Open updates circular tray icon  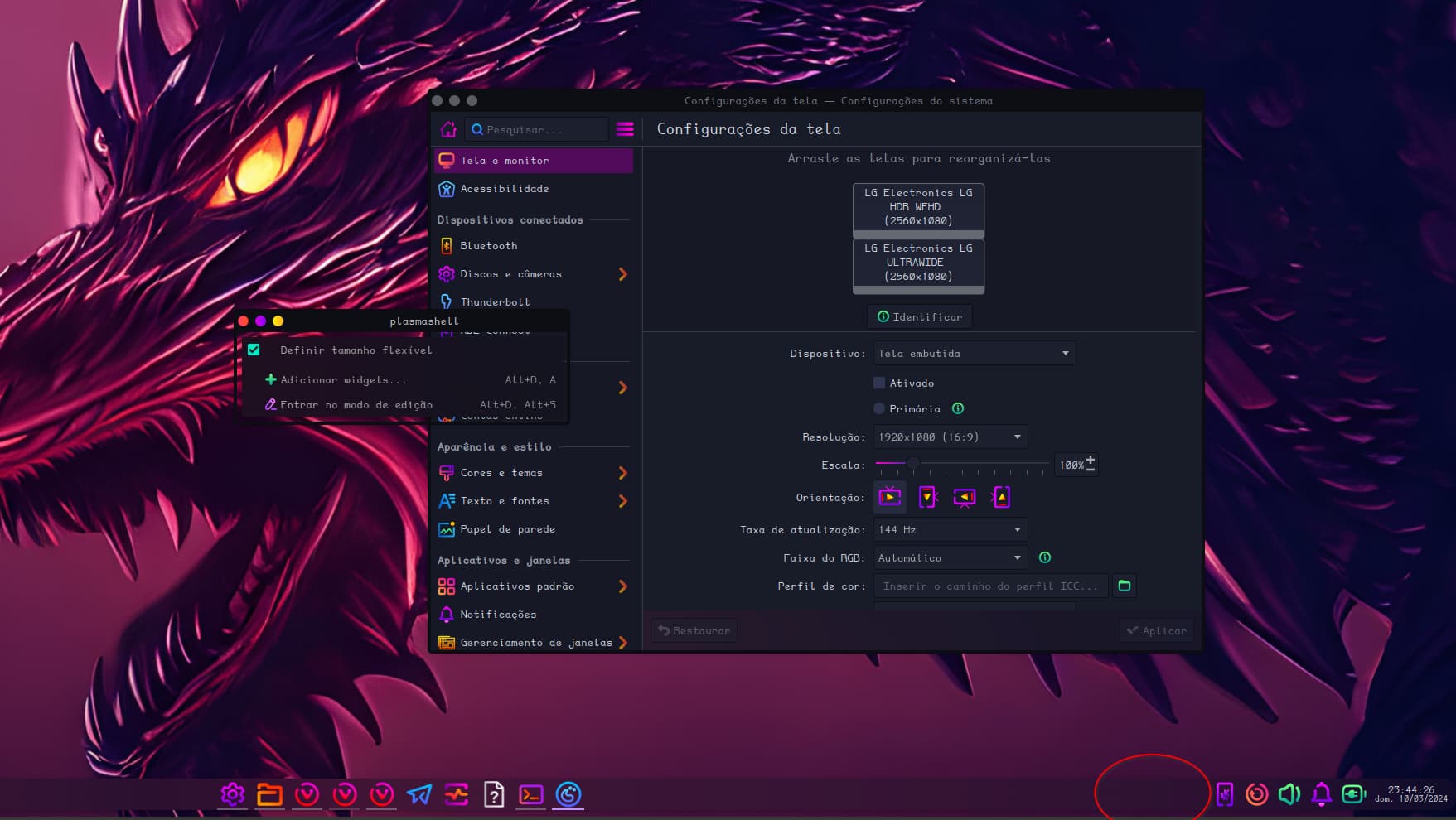point(1257,794)
